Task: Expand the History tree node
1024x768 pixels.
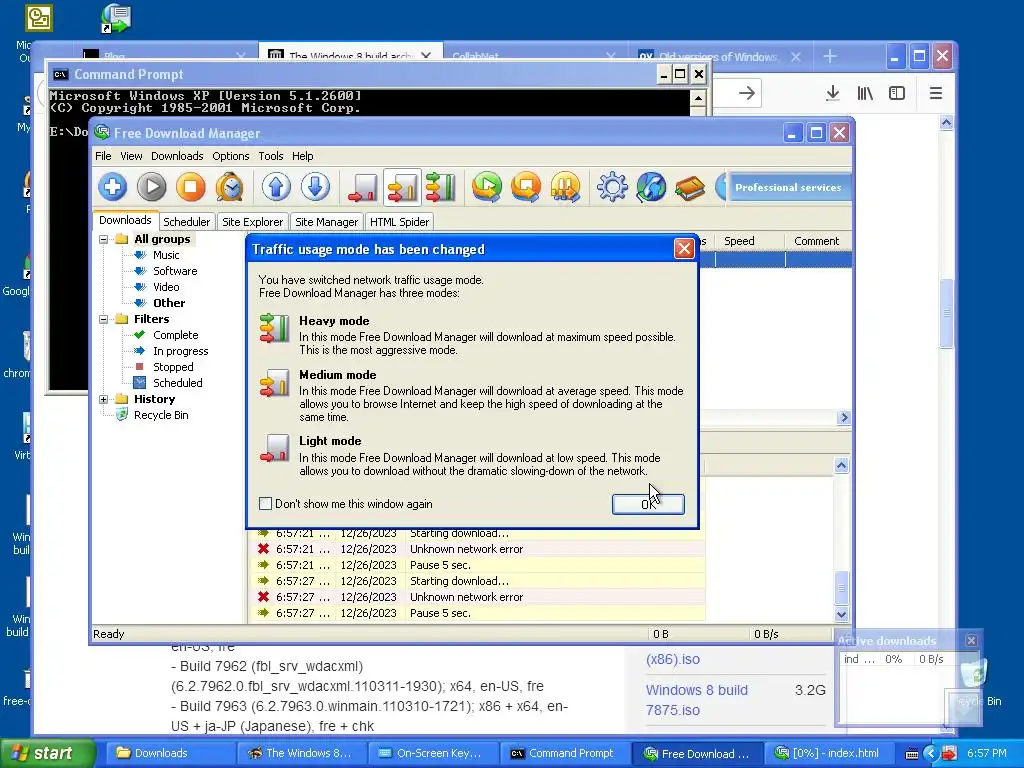Action: pos(104,399)
